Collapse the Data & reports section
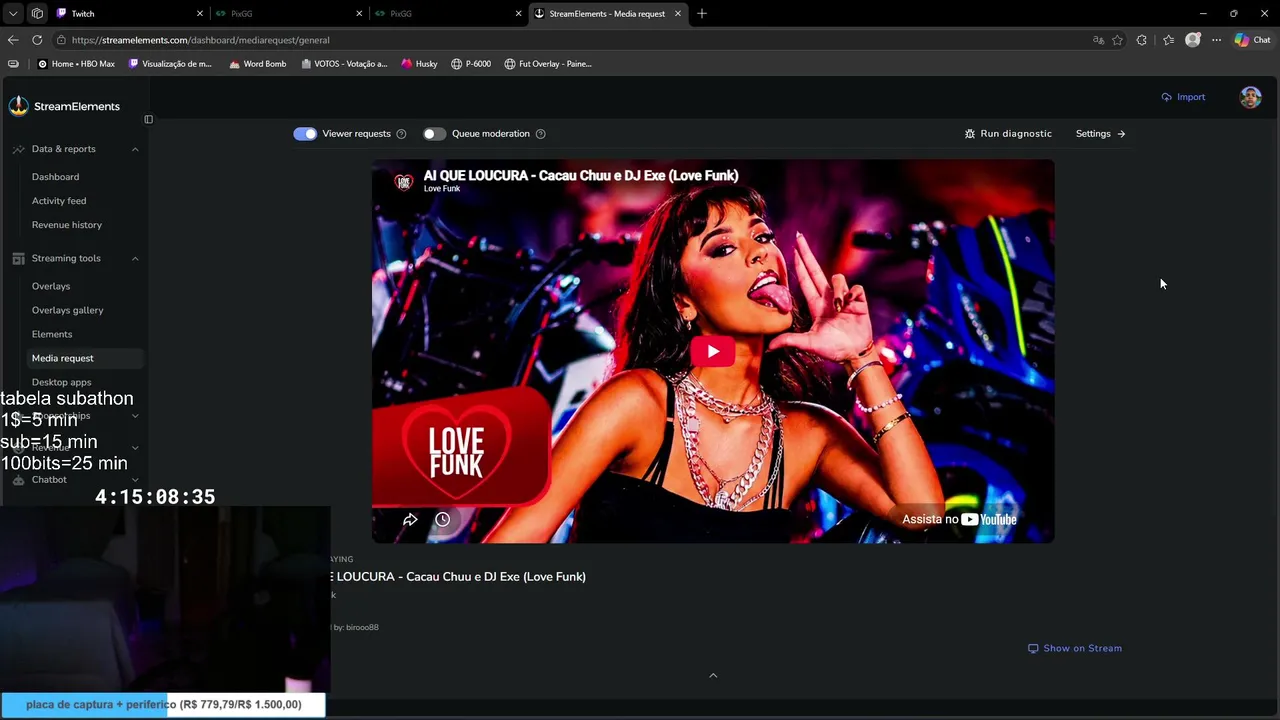This screenshot has height=720, width=1280. 135,149
